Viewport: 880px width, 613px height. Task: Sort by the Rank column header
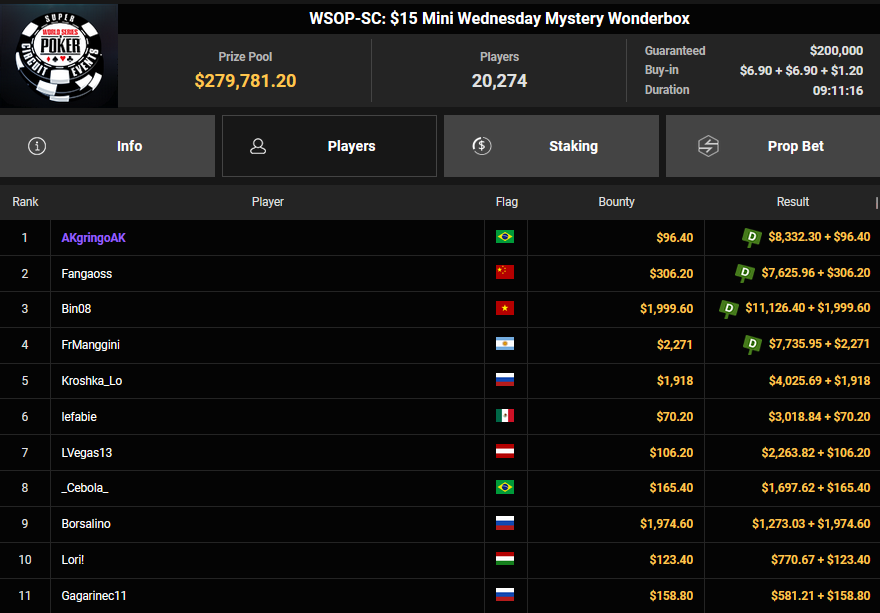[x=25, y=202]
